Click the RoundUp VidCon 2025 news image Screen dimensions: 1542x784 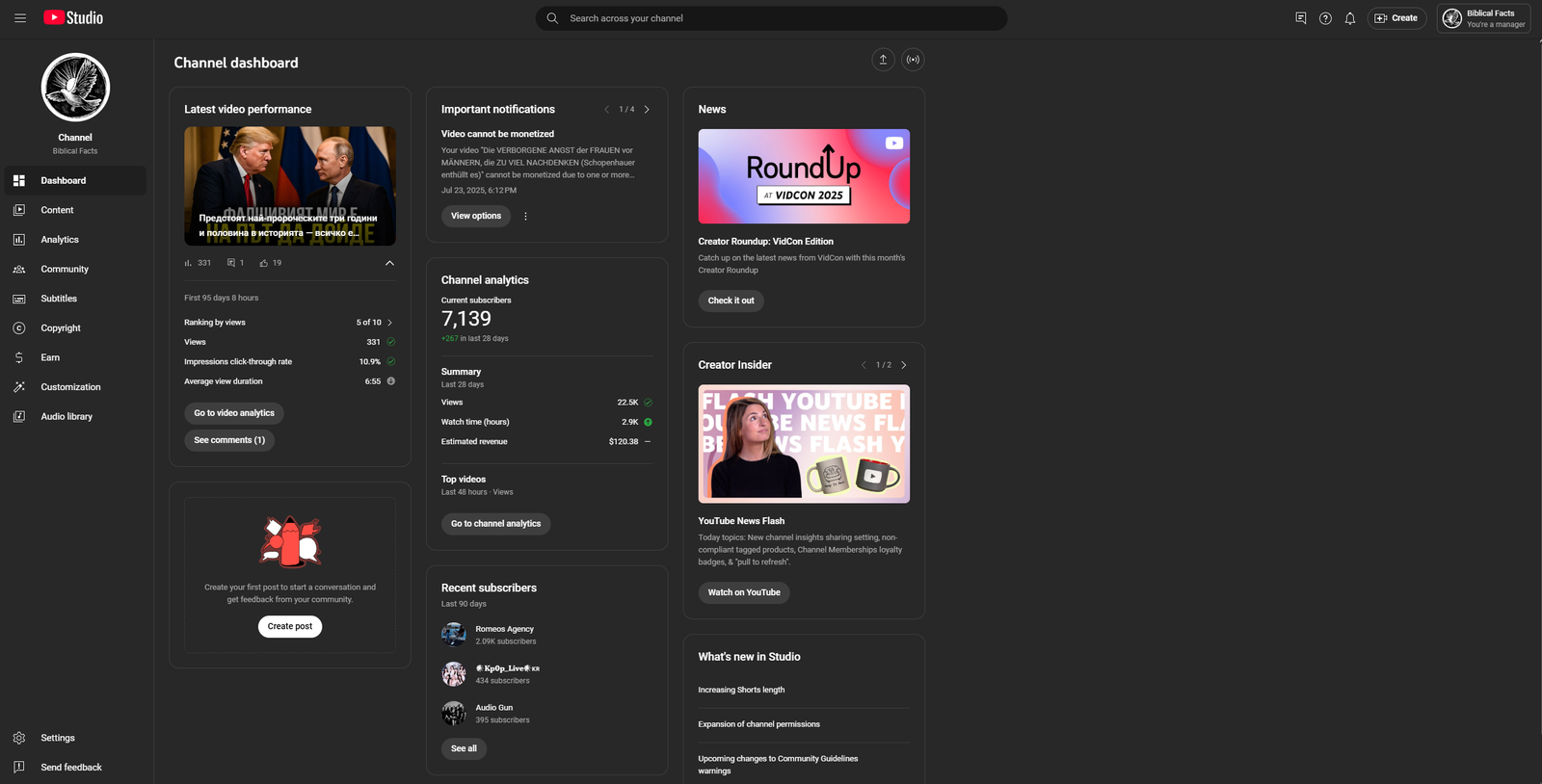[x=804, y=176]
